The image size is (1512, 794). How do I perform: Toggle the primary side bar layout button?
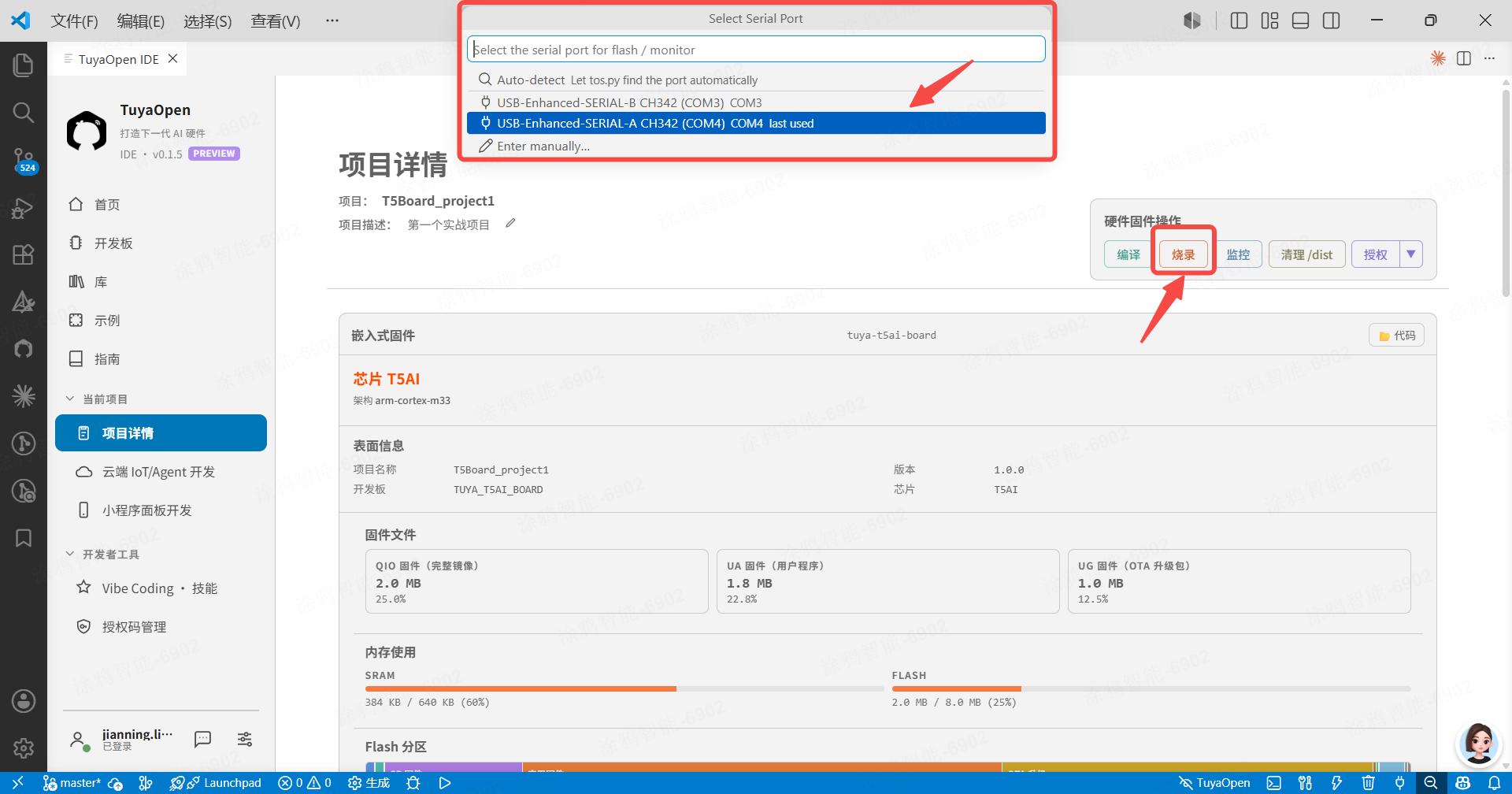1239,20
